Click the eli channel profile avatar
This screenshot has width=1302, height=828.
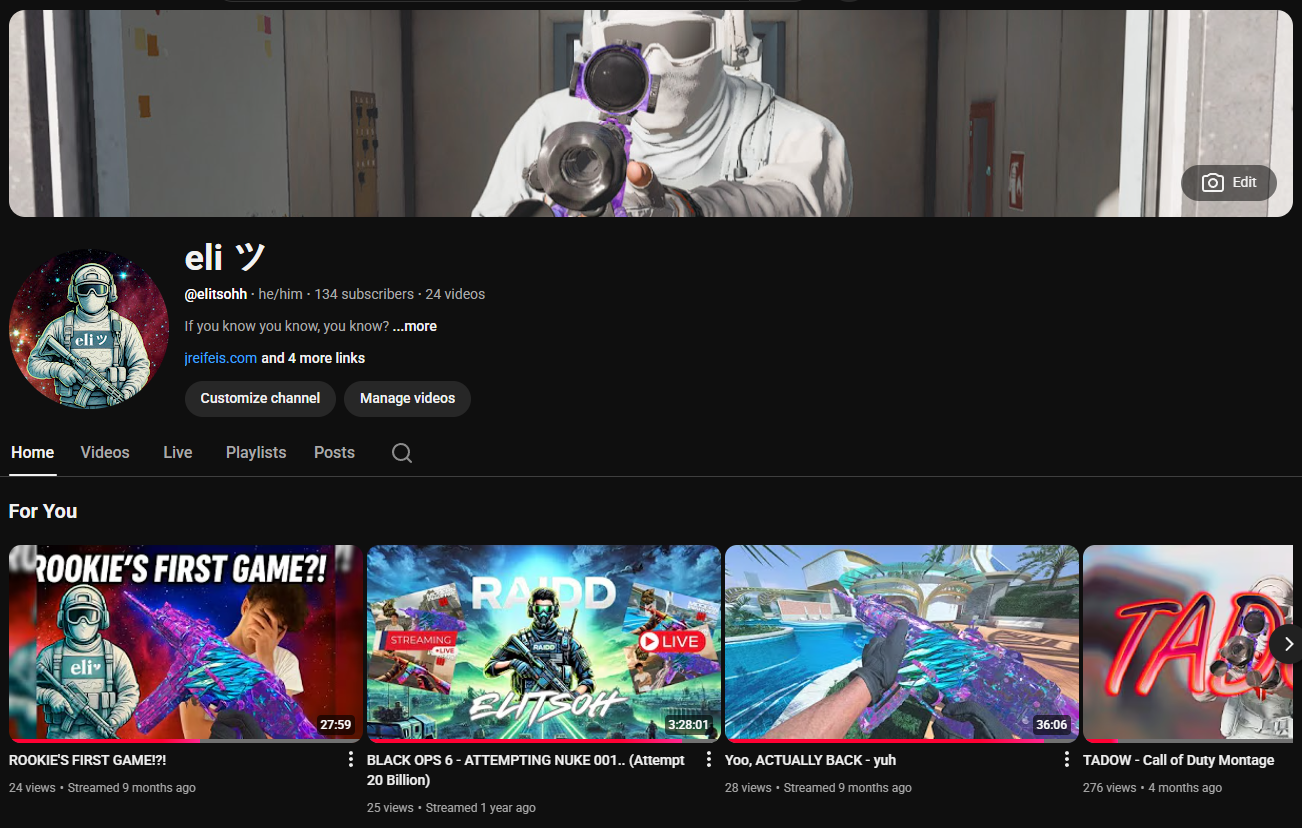tap(89, 329)
